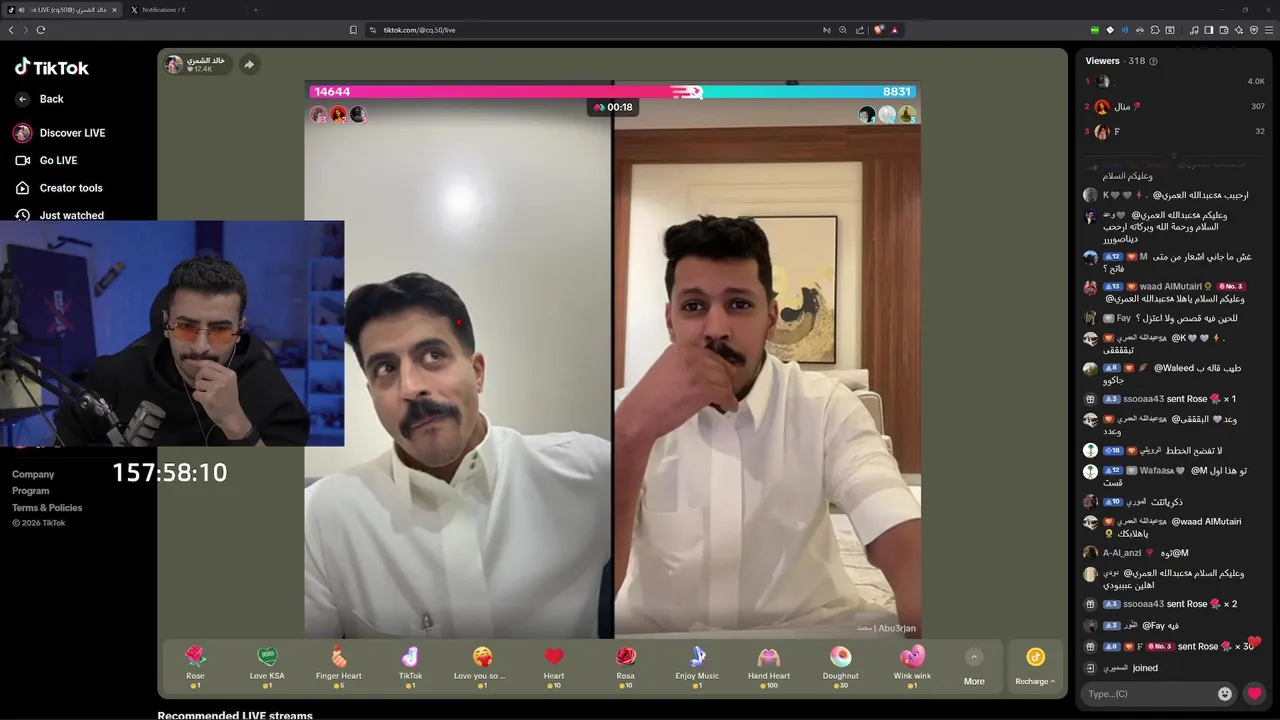Open the streamer's profile avatar at top

pos(174,65)
